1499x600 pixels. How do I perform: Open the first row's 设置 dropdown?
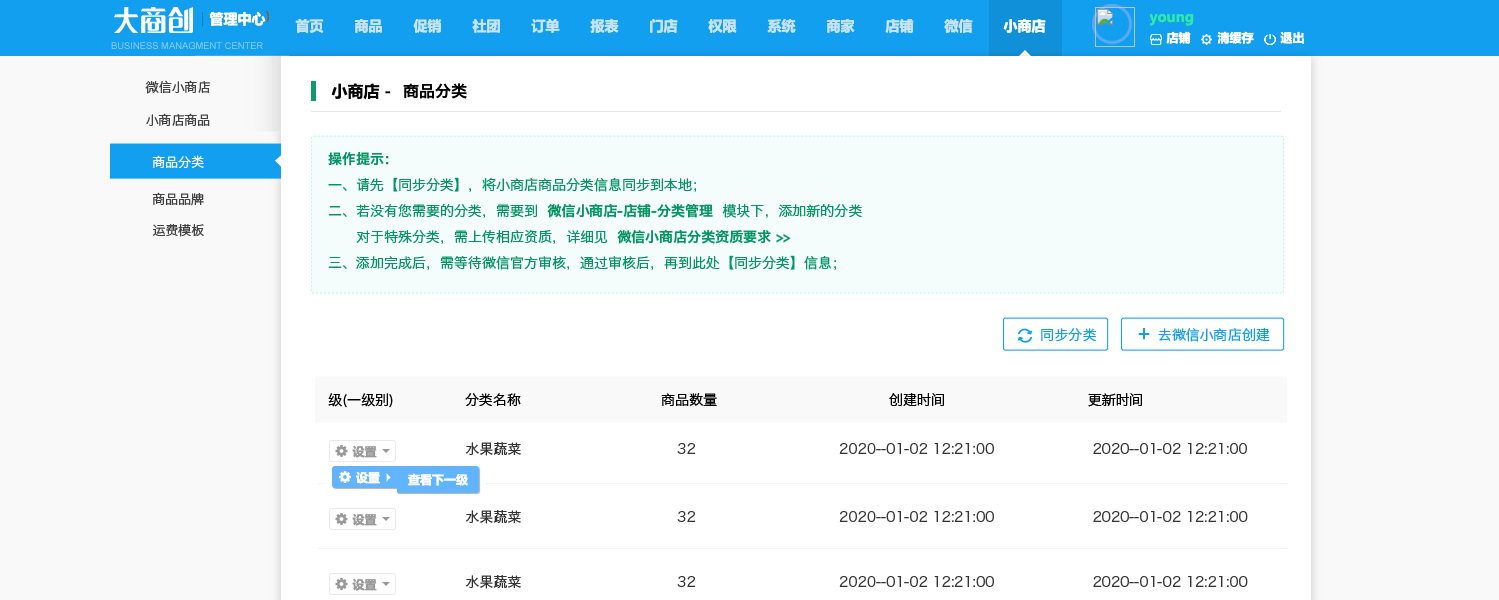point(362,451)
